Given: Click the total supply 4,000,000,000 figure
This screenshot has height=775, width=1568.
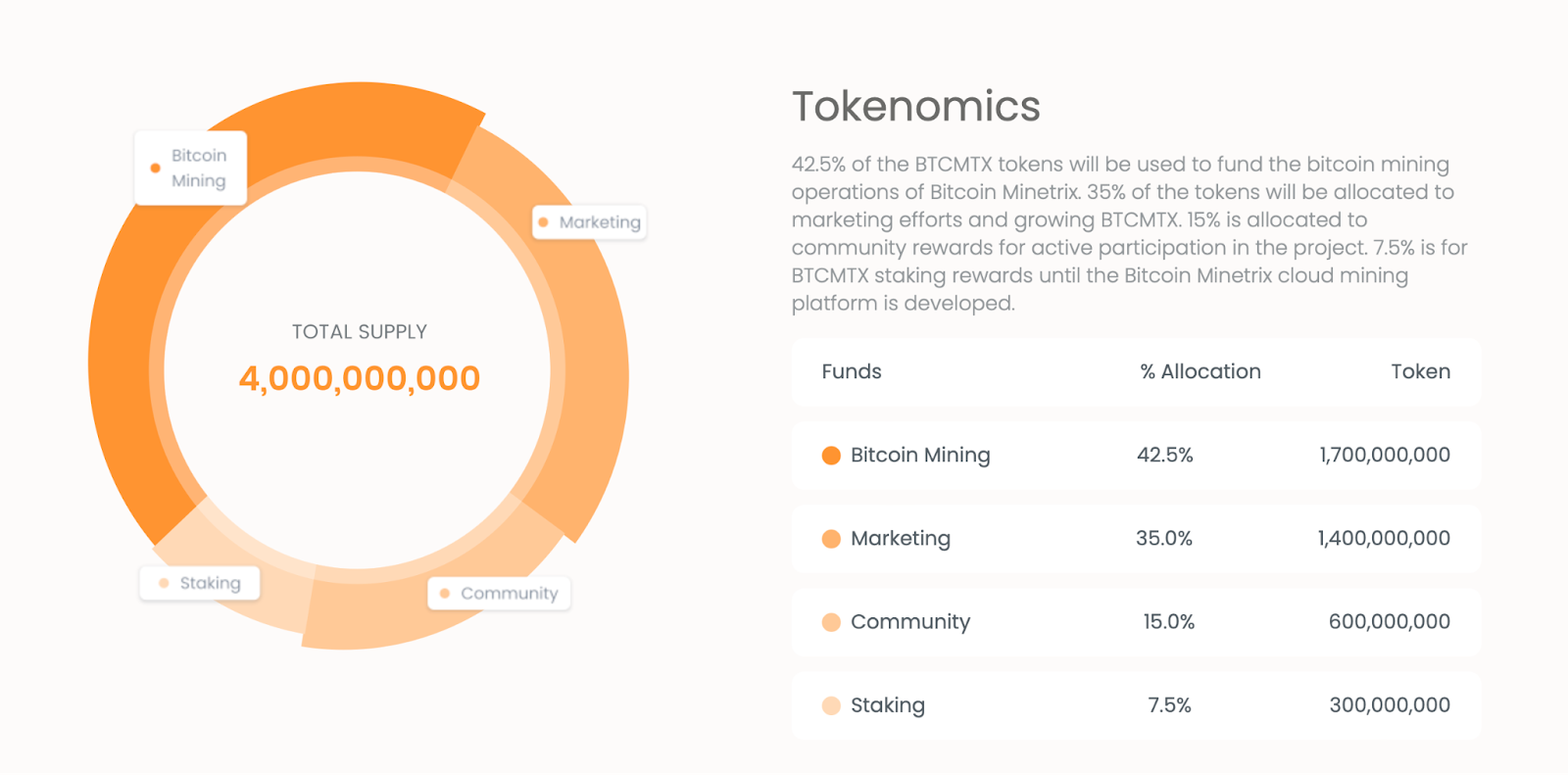Looking at the screenshot, I should click(360, 379).
